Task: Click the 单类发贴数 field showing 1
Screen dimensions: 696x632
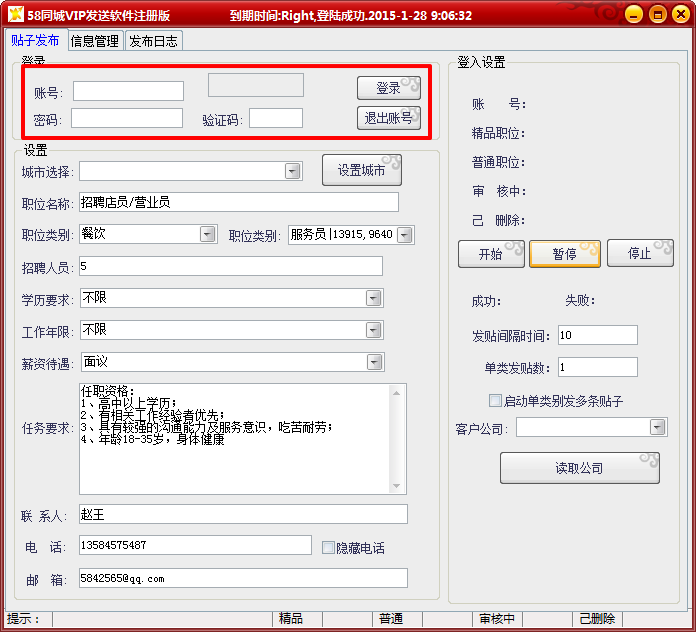Action: tap(598, 367)
